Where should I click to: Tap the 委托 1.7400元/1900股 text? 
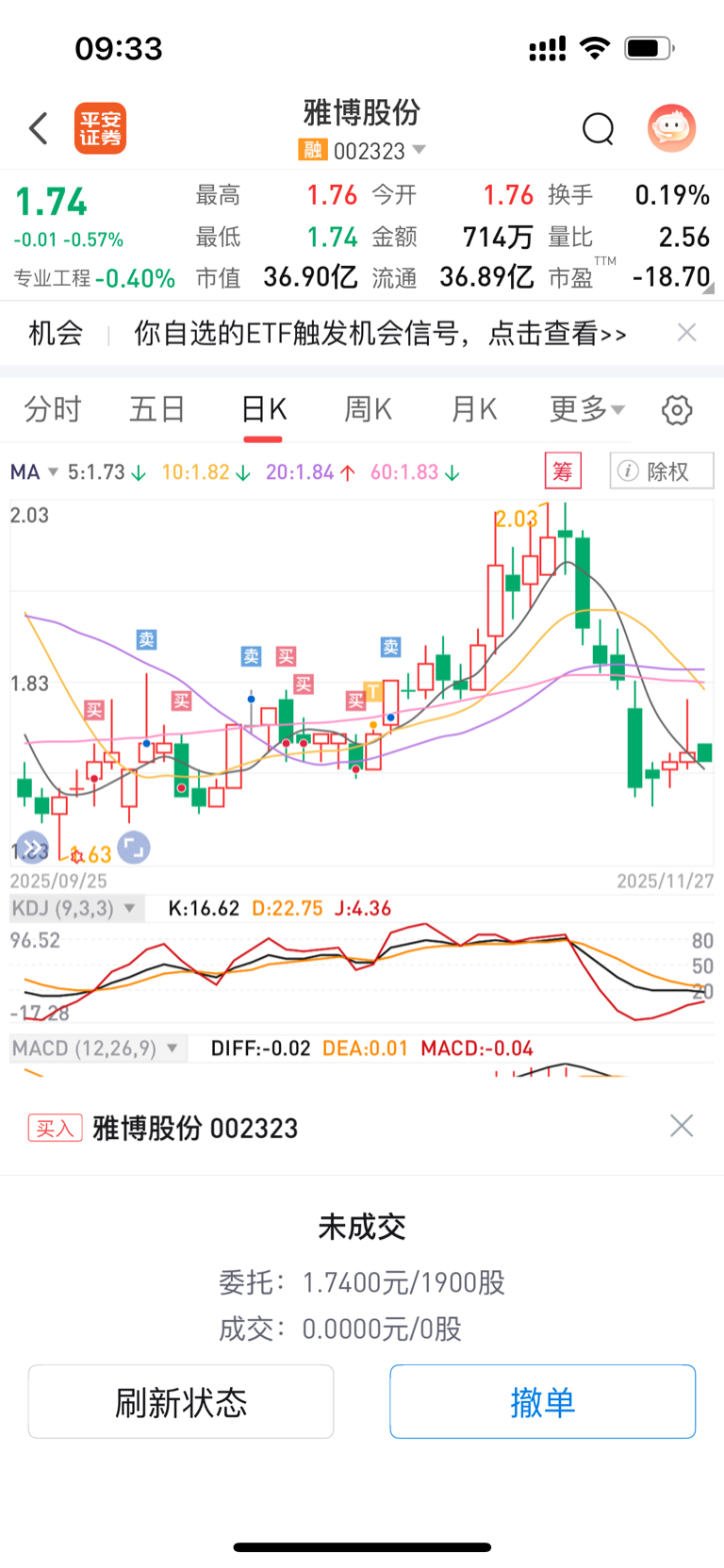tap(362, 1282)
